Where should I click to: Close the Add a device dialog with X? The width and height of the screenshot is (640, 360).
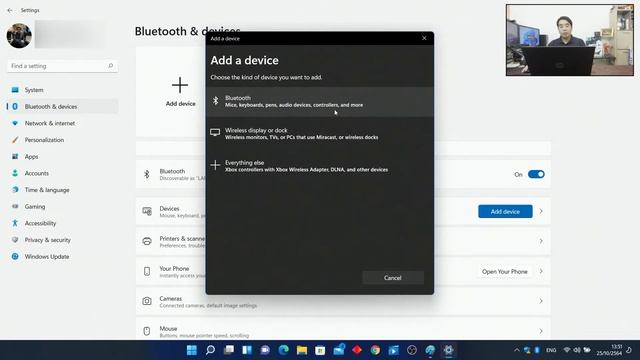pos(424,38)
